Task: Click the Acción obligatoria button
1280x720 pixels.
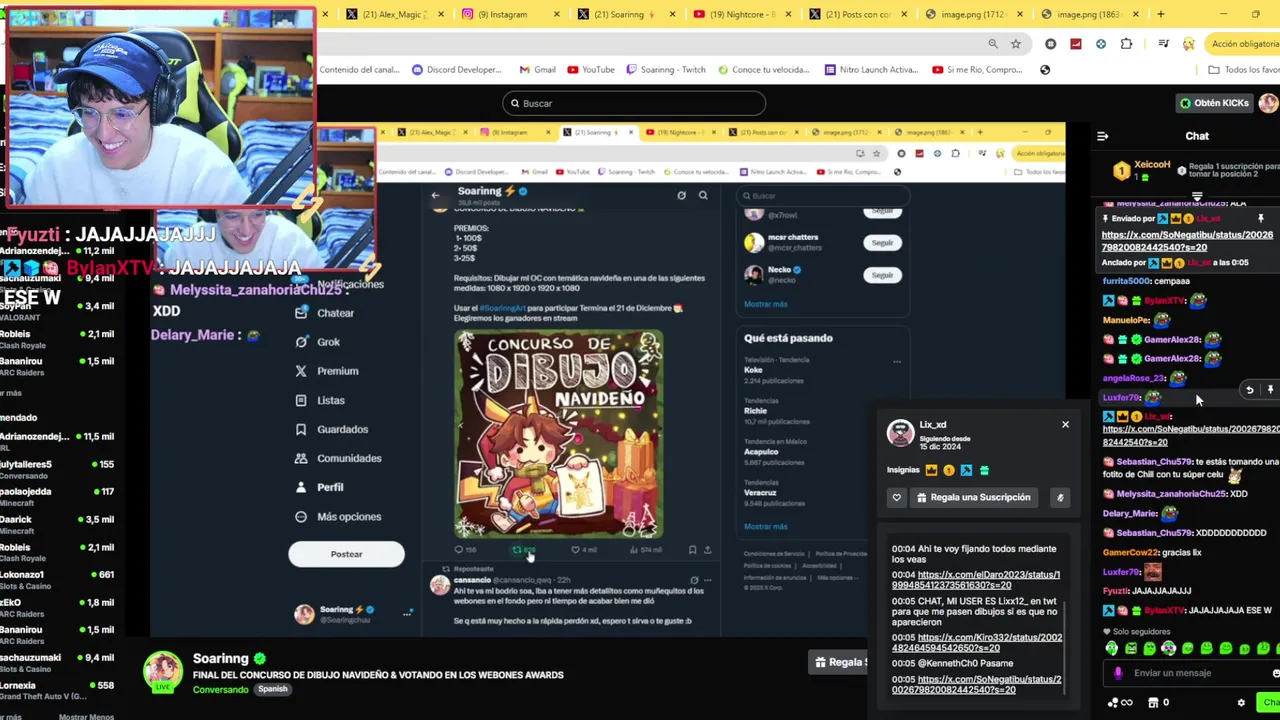Action: [1243, 44]
